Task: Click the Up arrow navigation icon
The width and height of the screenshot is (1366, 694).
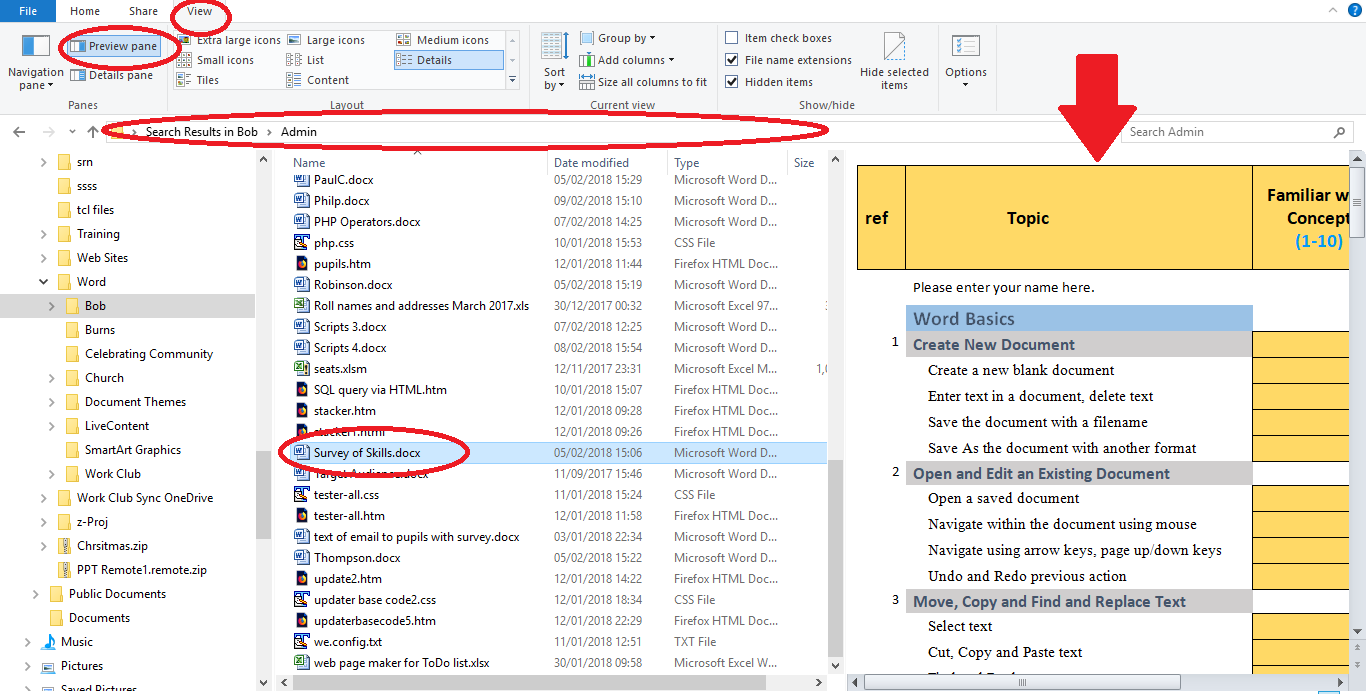Action: pos(93,132)
